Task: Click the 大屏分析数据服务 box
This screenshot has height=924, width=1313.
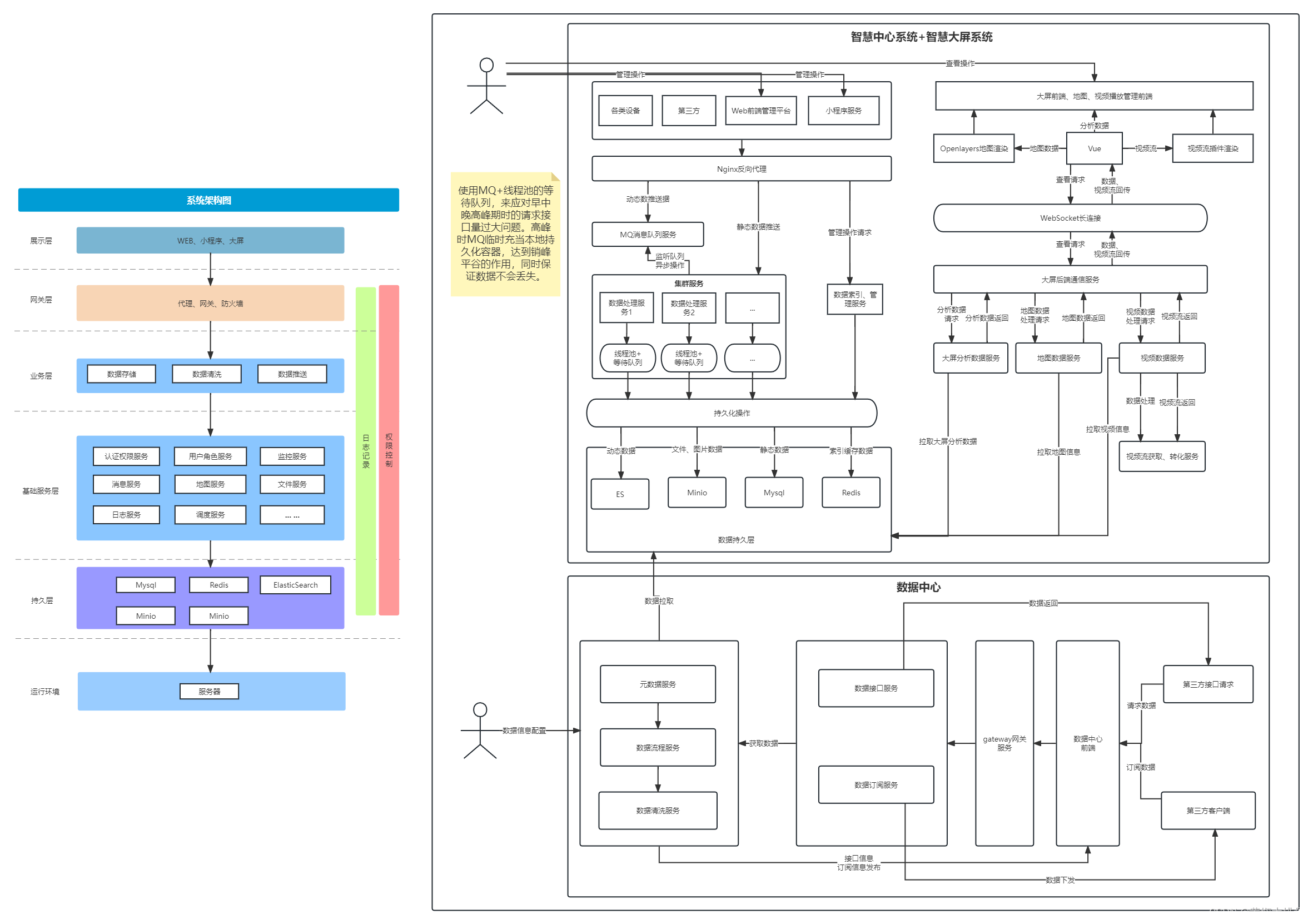Action: point(971,358)
